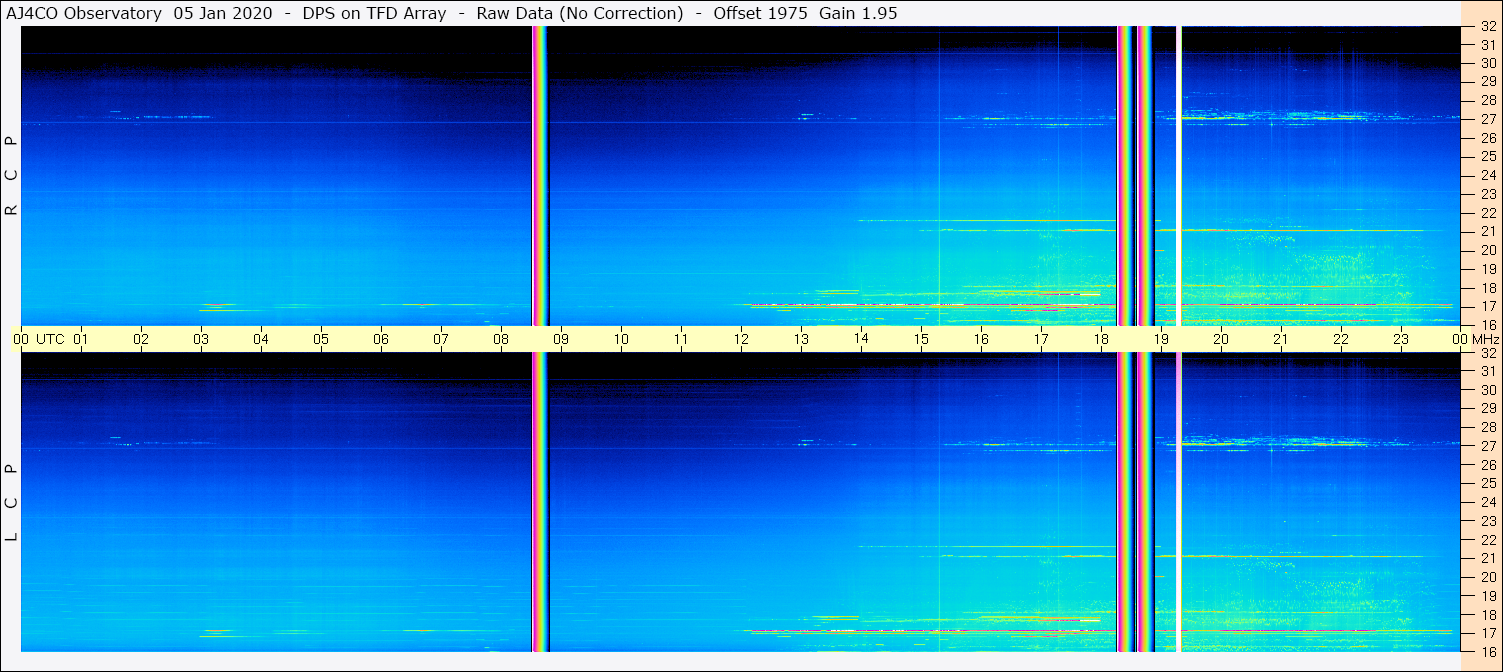Click the 17 hour mark on time axis

point(1041,339)
